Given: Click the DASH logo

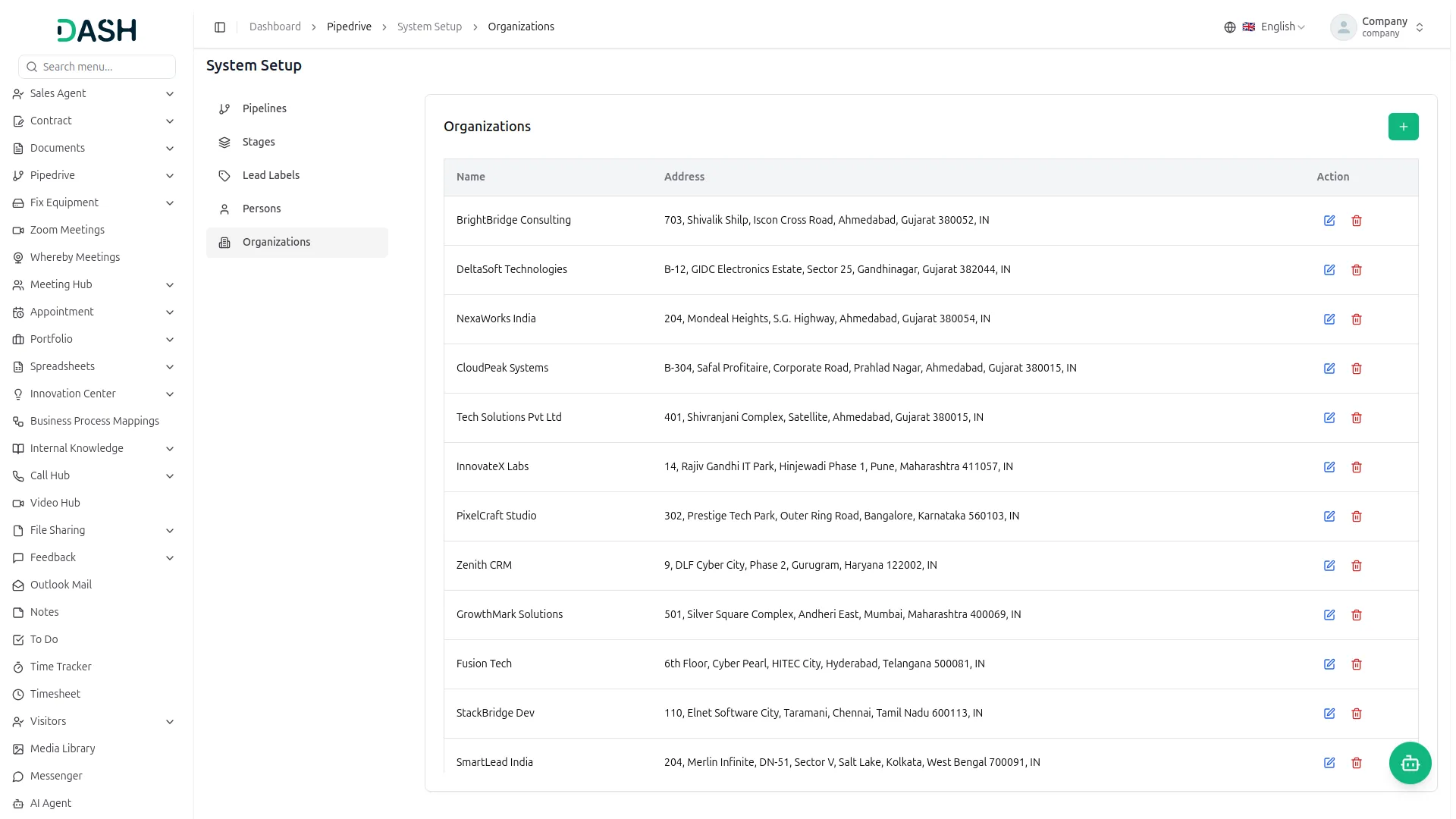Looking at the screenshot, I should tap(96, 30).
